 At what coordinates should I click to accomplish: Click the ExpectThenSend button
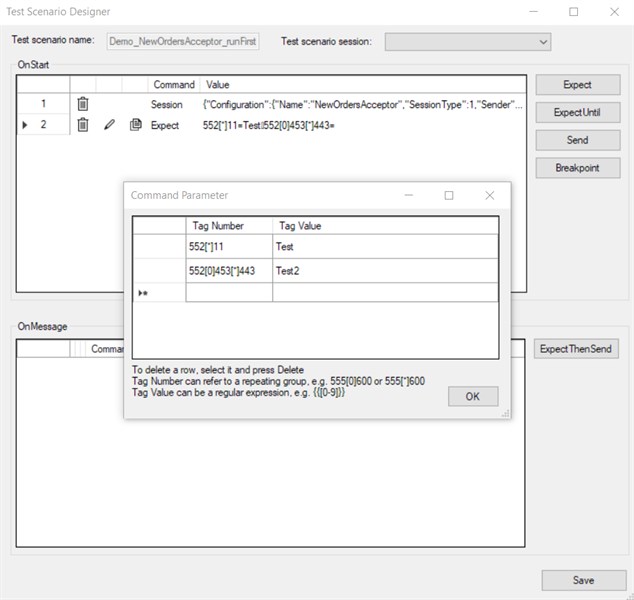coord(577,349)
